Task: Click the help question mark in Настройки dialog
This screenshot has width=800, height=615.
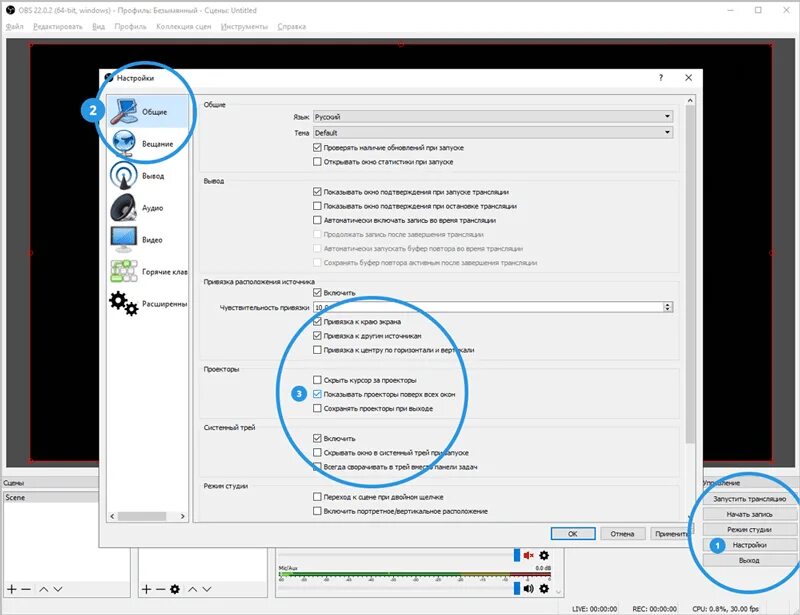Action: (x=661, y=78)
